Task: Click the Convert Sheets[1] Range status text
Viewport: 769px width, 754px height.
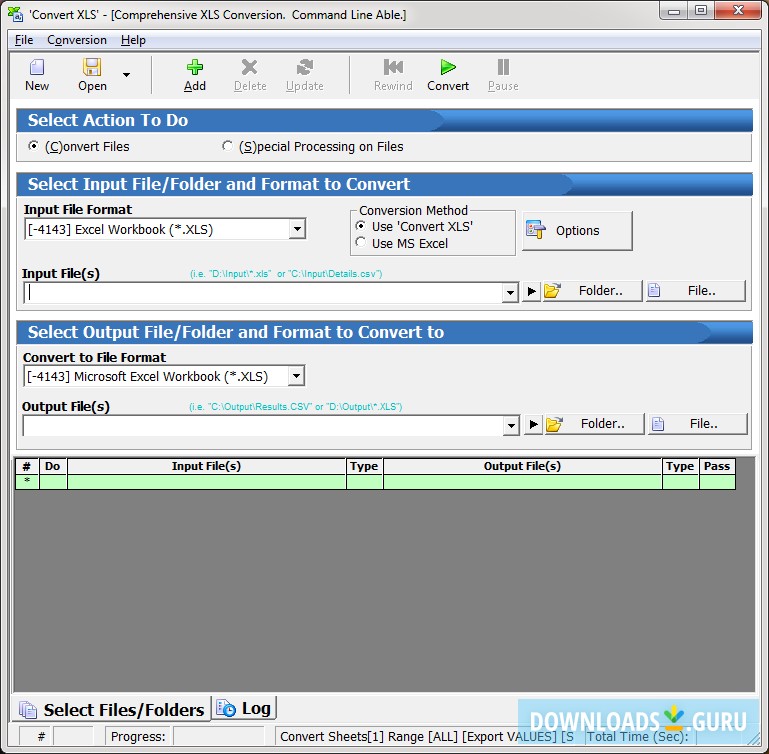Action: click(x=426, y=736)
